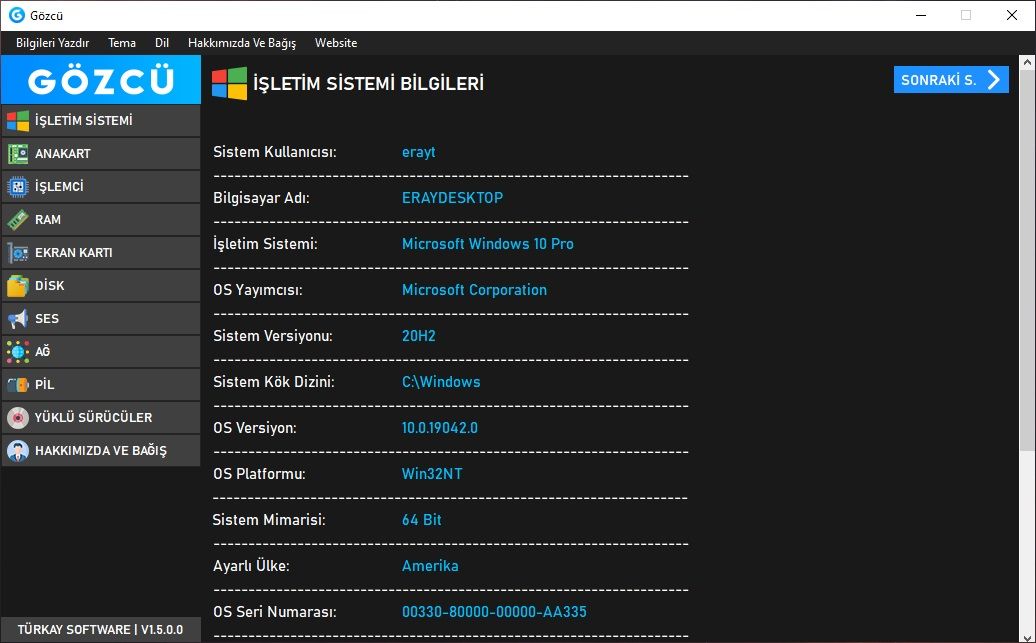The width and height of the screenshot is (1036, 643).
Task: Click the value Microsoft Corporation
Action: pos(474,290)
